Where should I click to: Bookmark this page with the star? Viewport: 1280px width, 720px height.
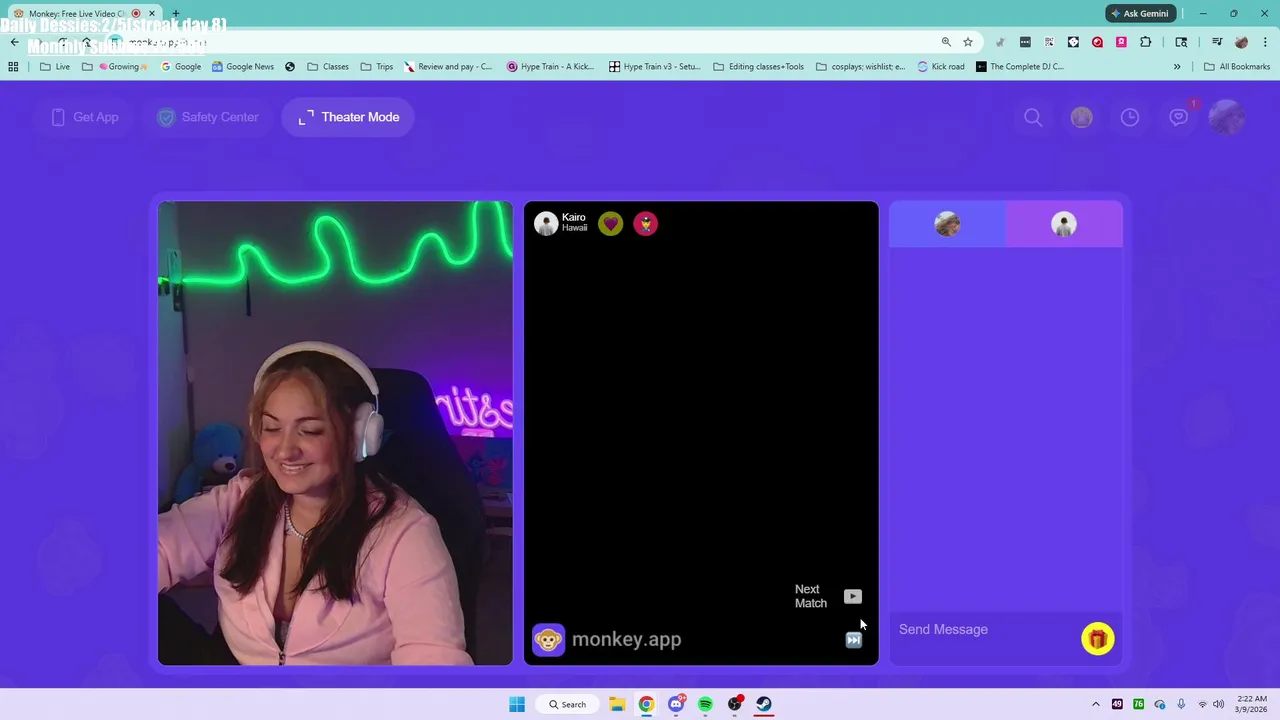pyautogui.click(x=968, y=42)
